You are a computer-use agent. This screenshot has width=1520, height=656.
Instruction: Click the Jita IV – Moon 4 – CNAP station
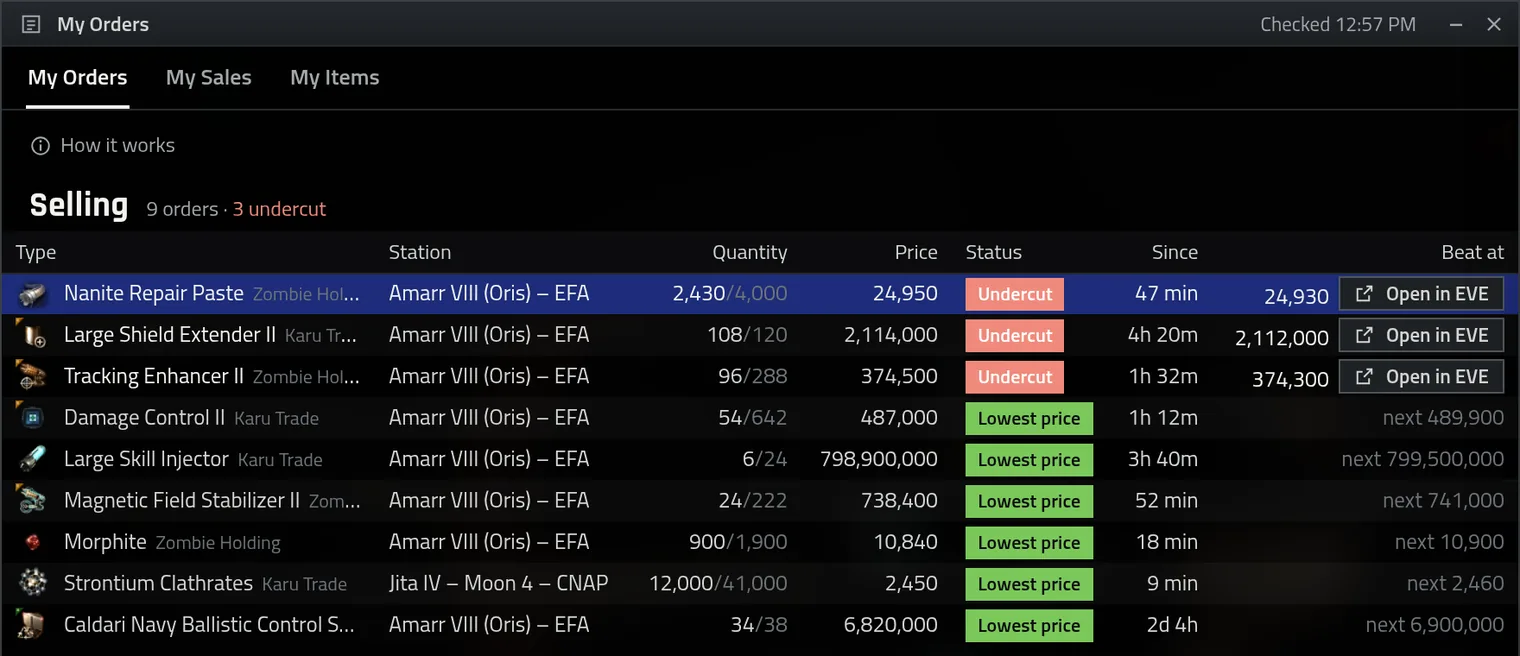click(x=498, y=583)
